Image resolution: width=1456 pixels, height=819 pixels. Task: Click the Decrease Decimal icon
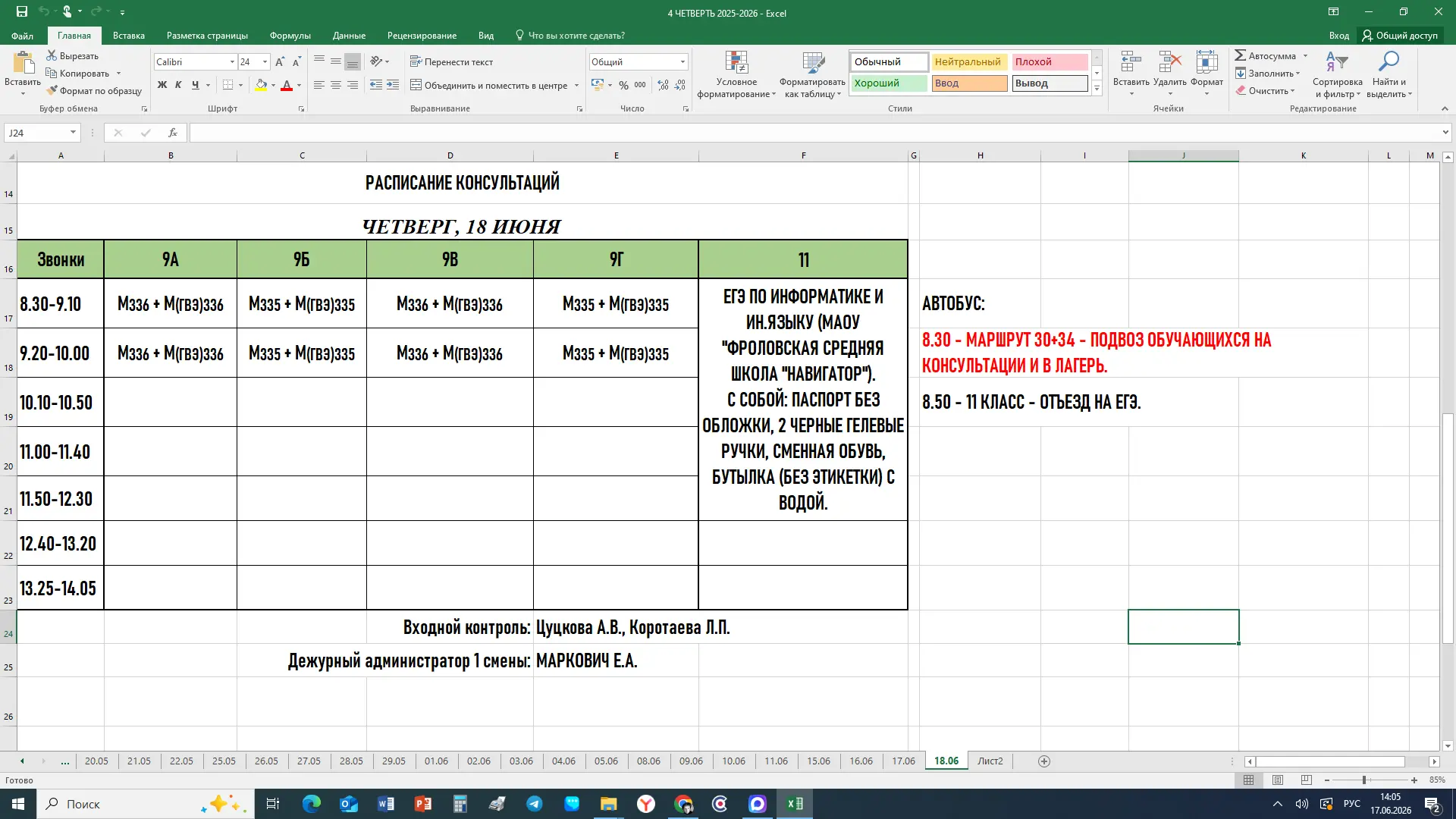[680, 85]
